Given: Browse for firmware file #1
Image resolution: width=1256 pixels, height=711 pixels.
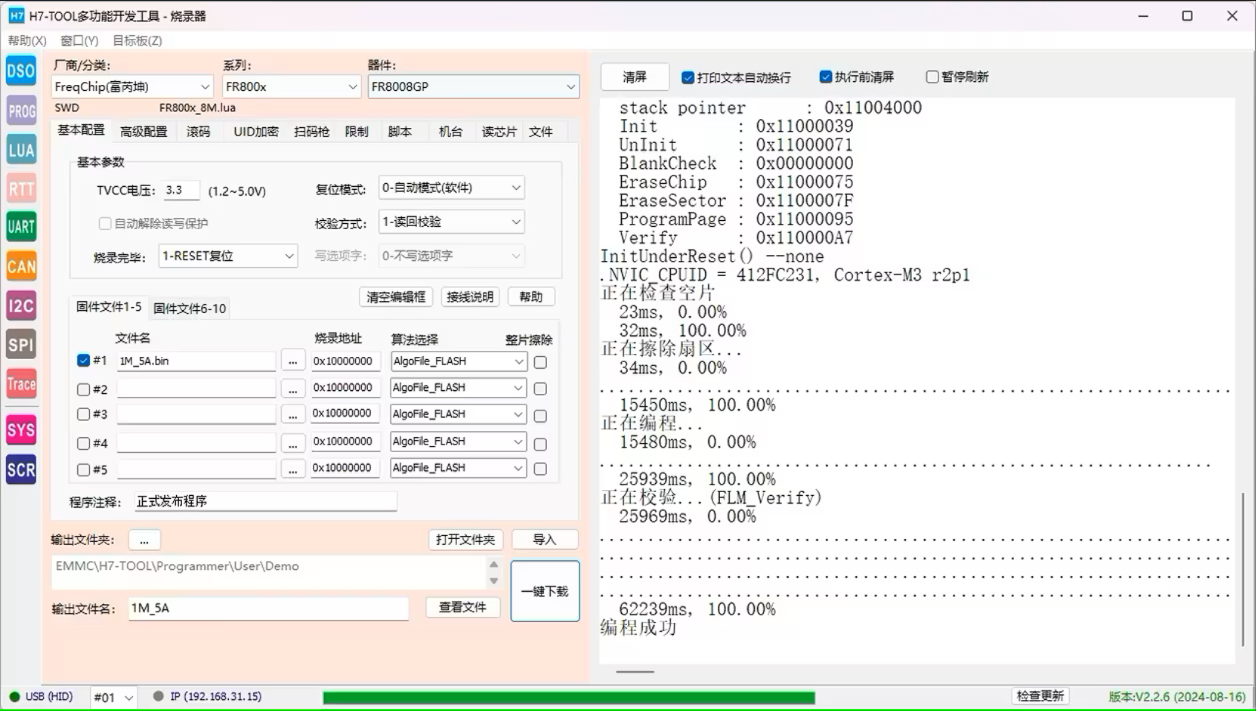Looking at the screenshot, I should tap(292, 361).
